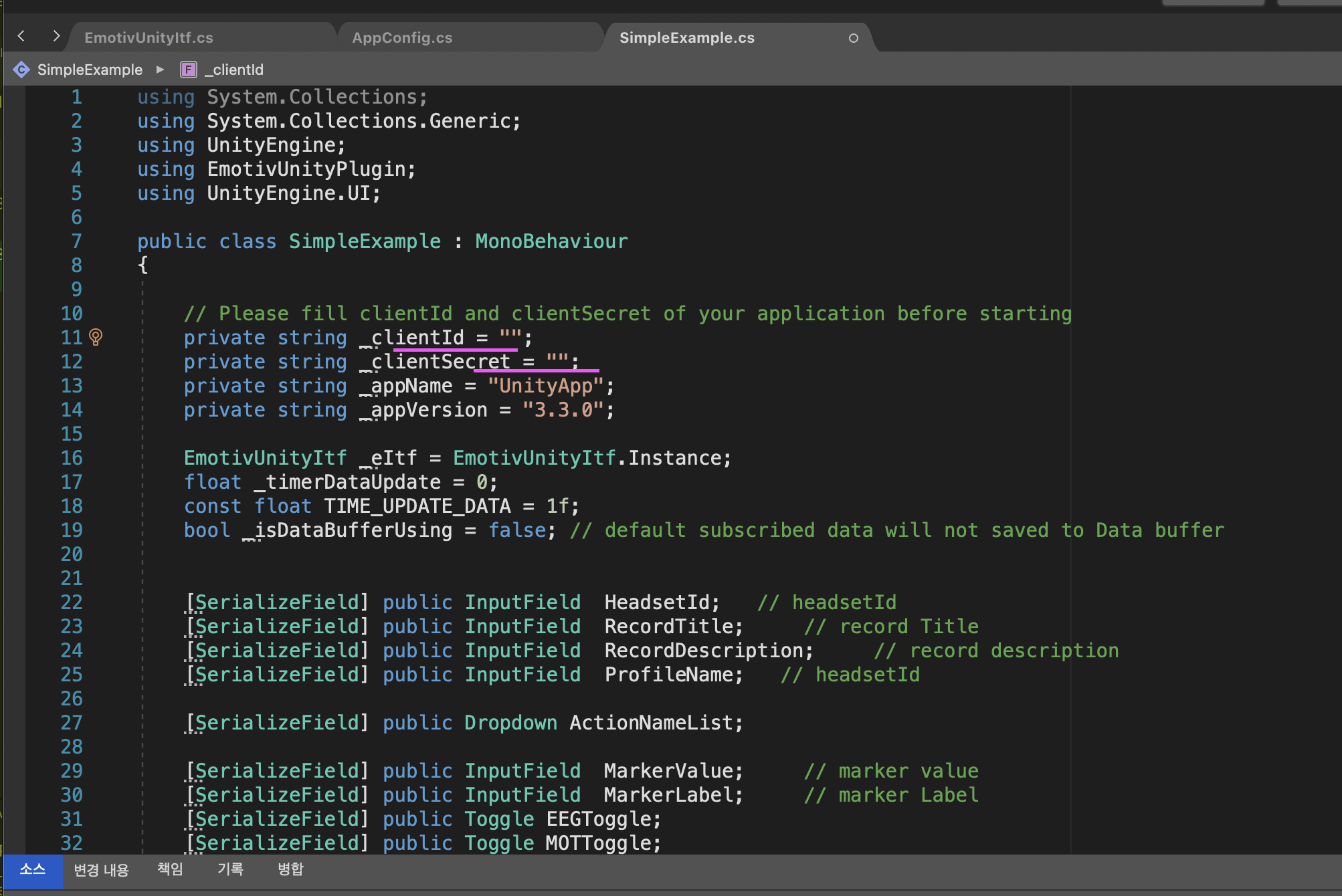Select the SimpleExample.cs tab
The width and height of the screenshot is (1342, 896).
click(x=686, y=38)
